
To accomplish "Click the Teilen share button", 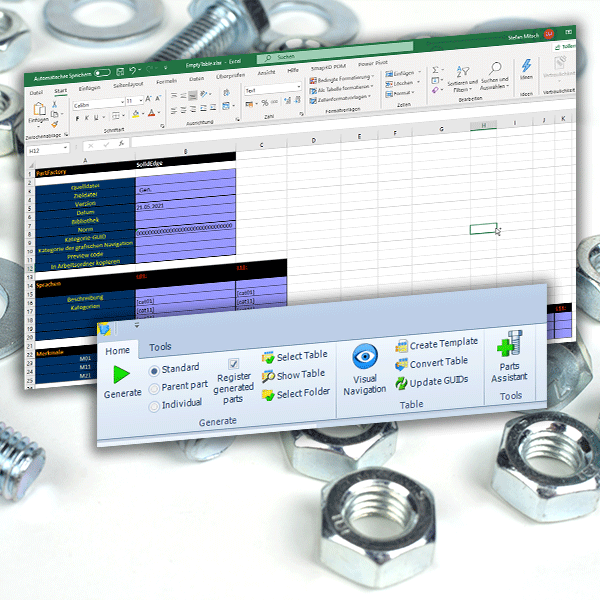I will pyautogui.click(x=565, y=47).
